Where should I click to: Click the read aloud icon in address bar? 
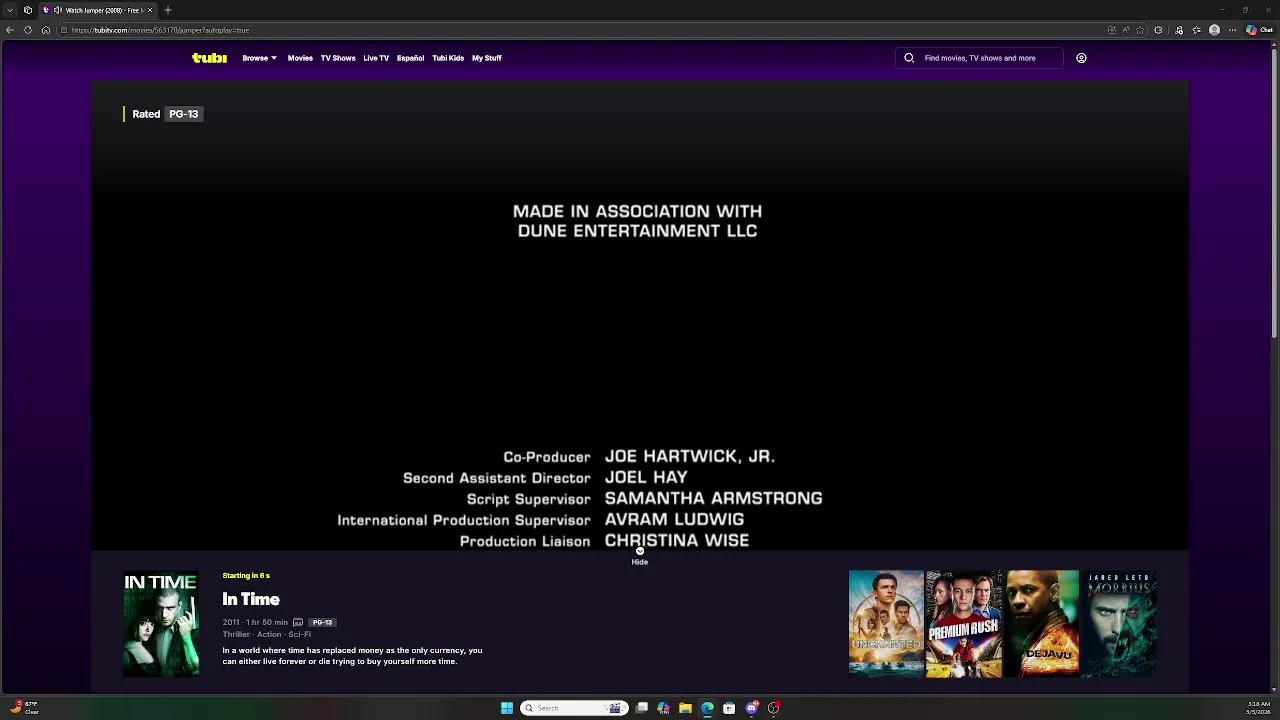(x=1126, y=30)
